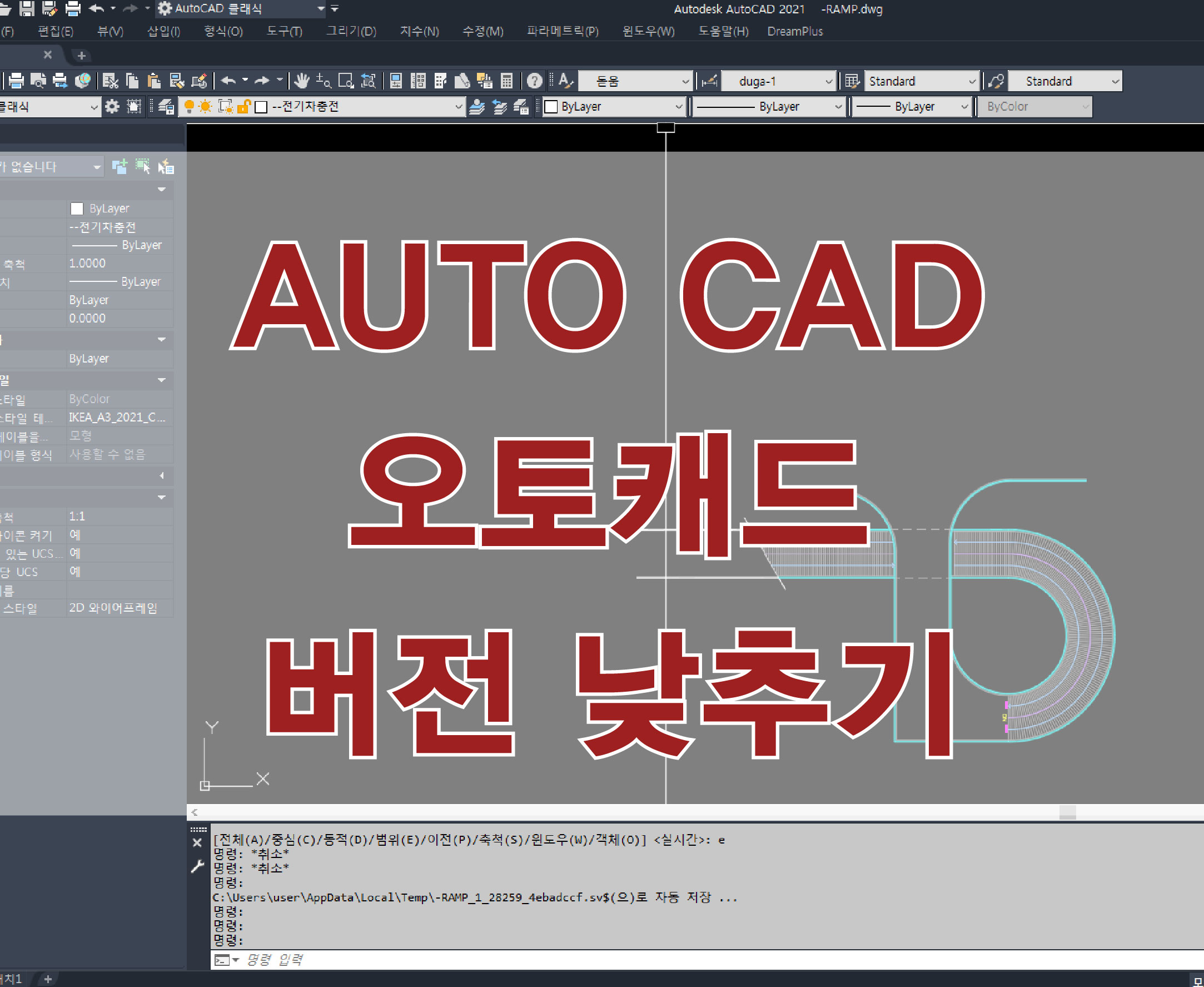The width and height of the screenshot is (1204, 987).
Task: Click the Layer Previous icon
Action: 499,106
